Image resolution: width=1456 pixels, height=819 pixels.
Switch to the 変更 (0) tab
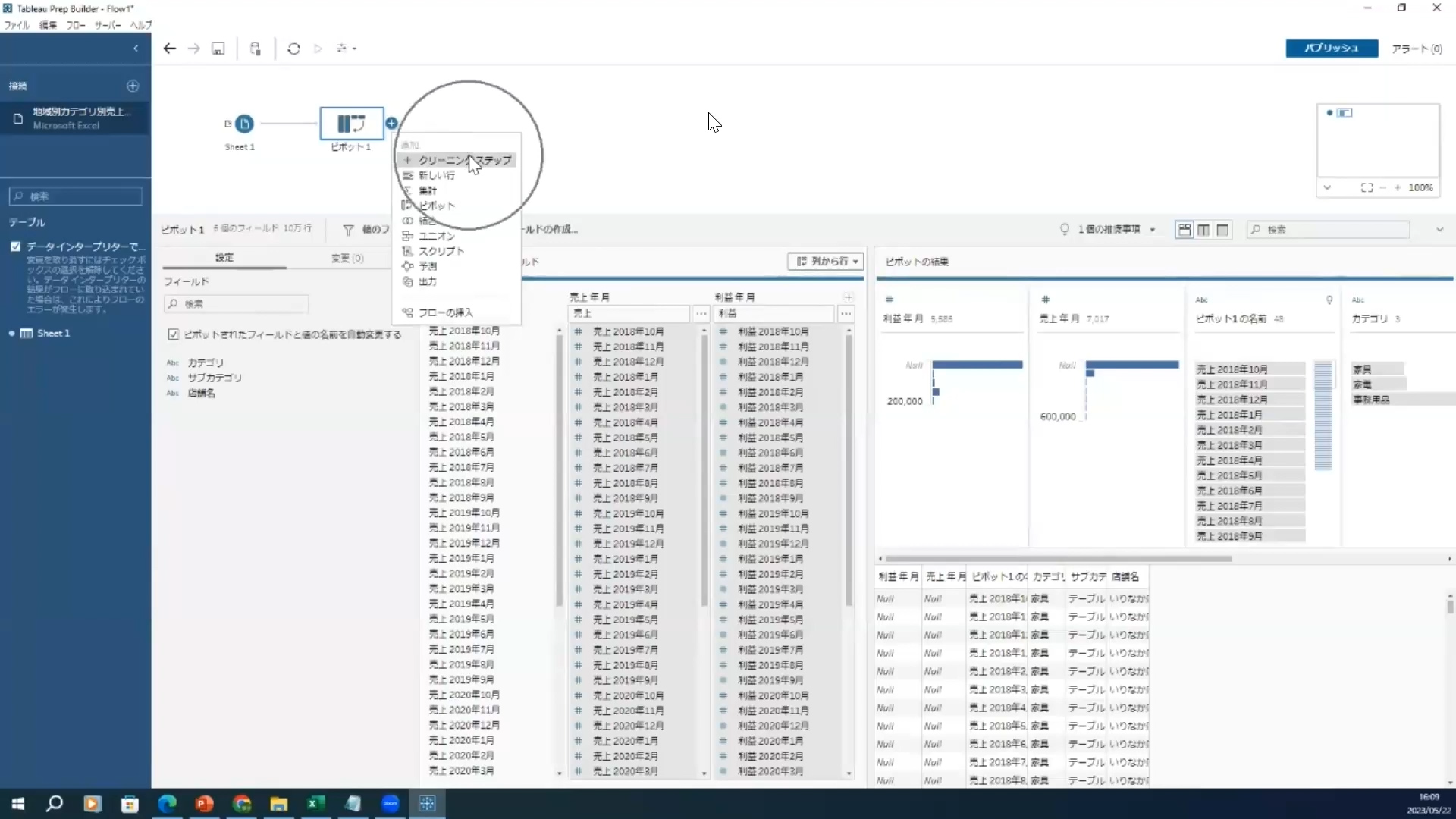tap(347, 258)
